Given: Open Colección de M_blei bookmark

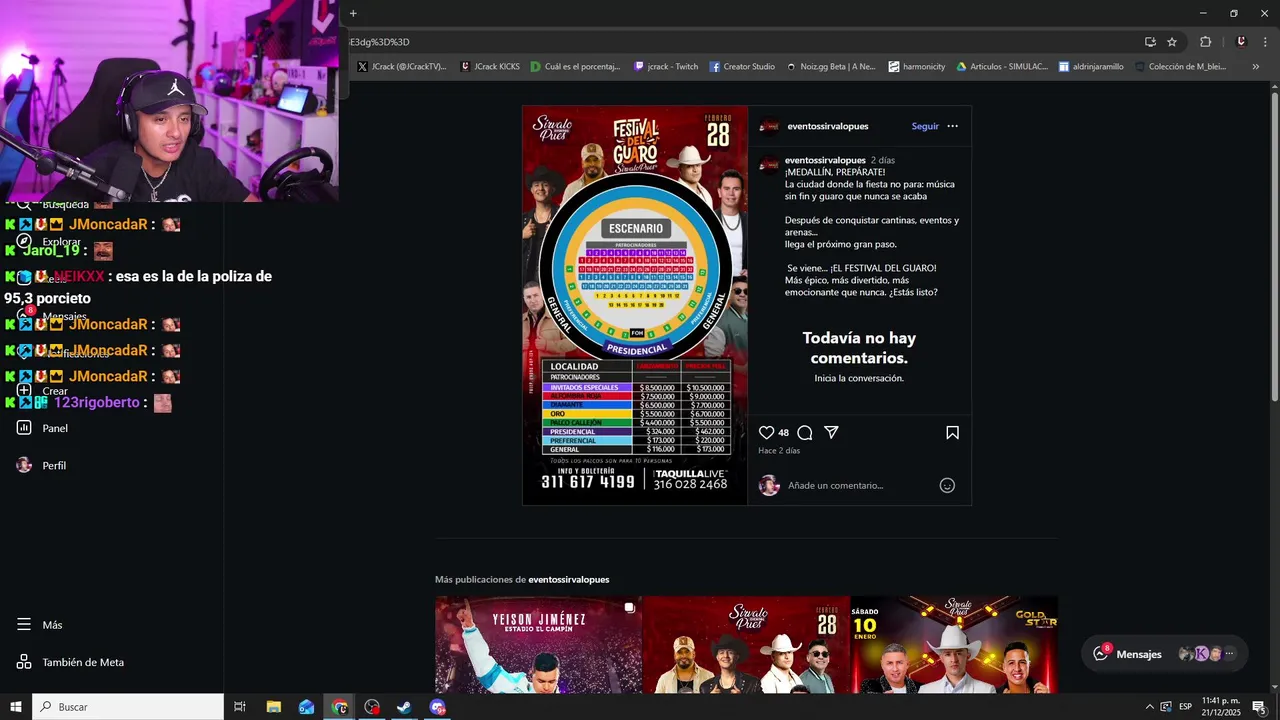Looking at the screenshot, I should point(1180,67).
